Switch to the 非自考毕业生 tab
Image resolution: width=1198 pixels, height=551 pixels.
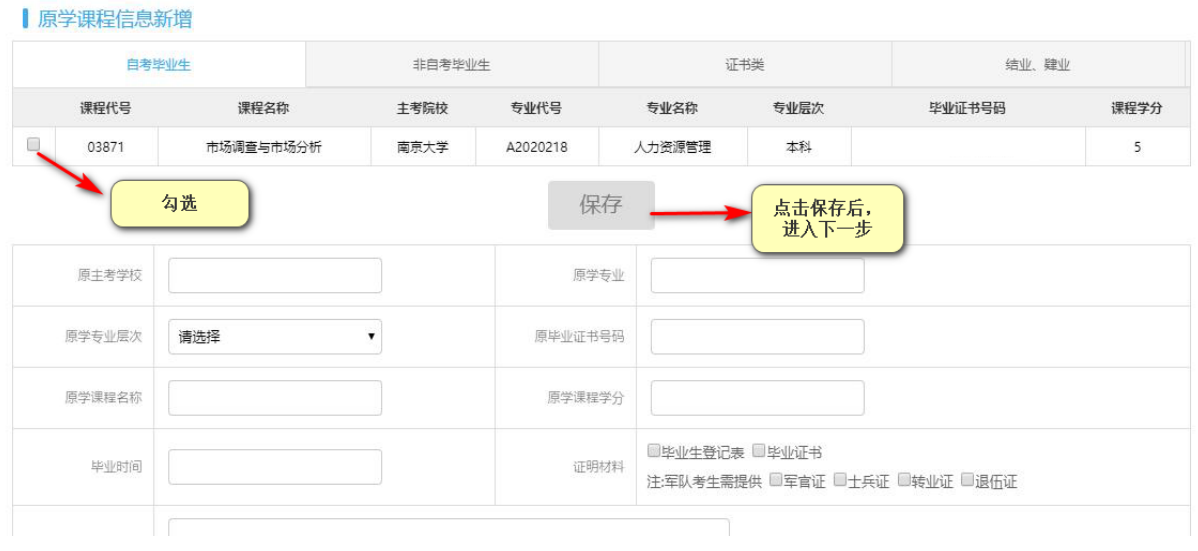pos(451,65)
